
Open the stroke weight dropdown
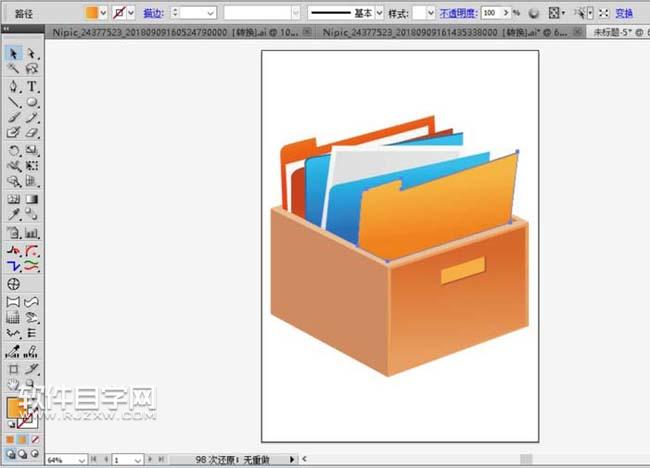click(211, 13)
